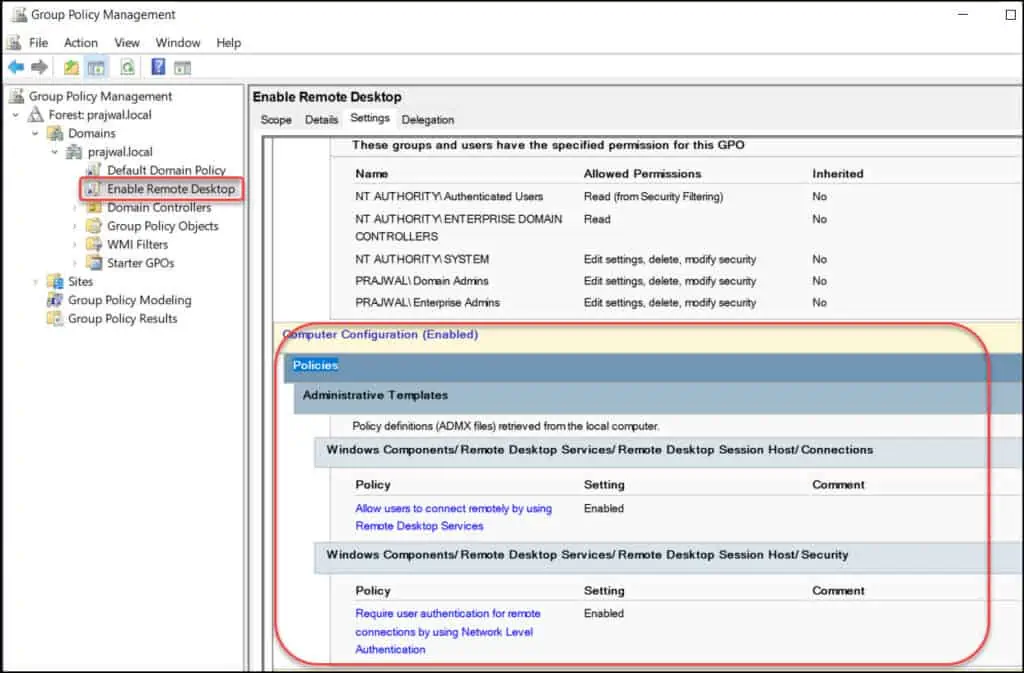
Task: Select the Settings tab
Action: (370, 118)
